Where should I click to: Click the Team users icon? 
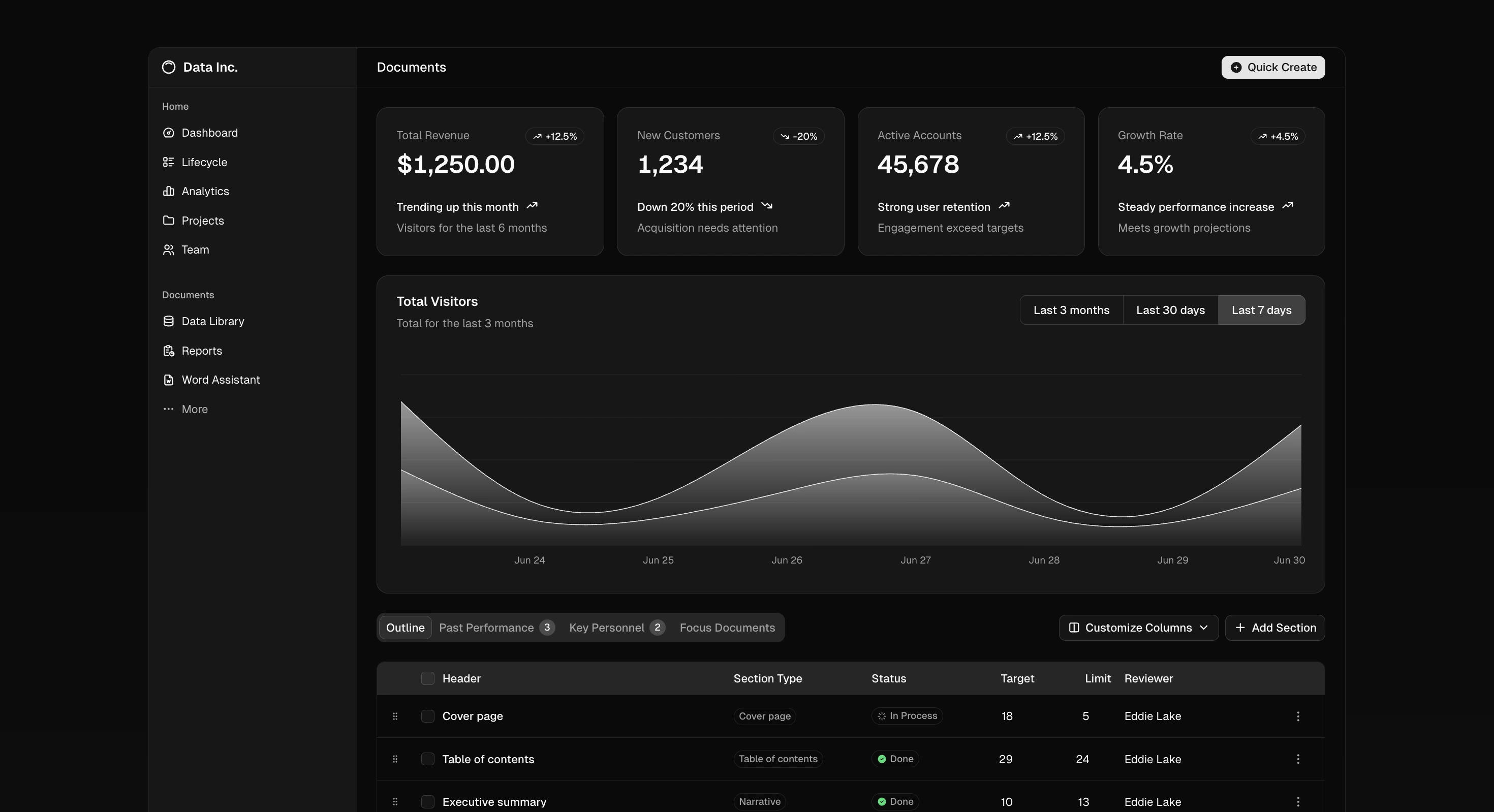pos(168,250)
